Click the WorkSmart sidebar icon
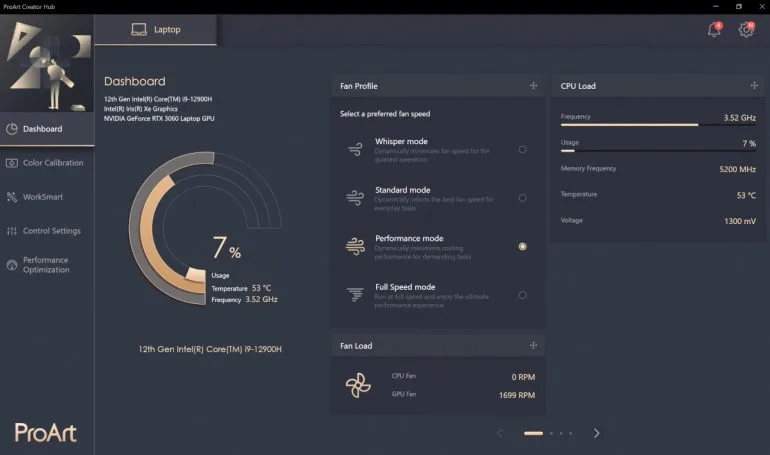Screen dimensions: 770x455 coord(12,197)
